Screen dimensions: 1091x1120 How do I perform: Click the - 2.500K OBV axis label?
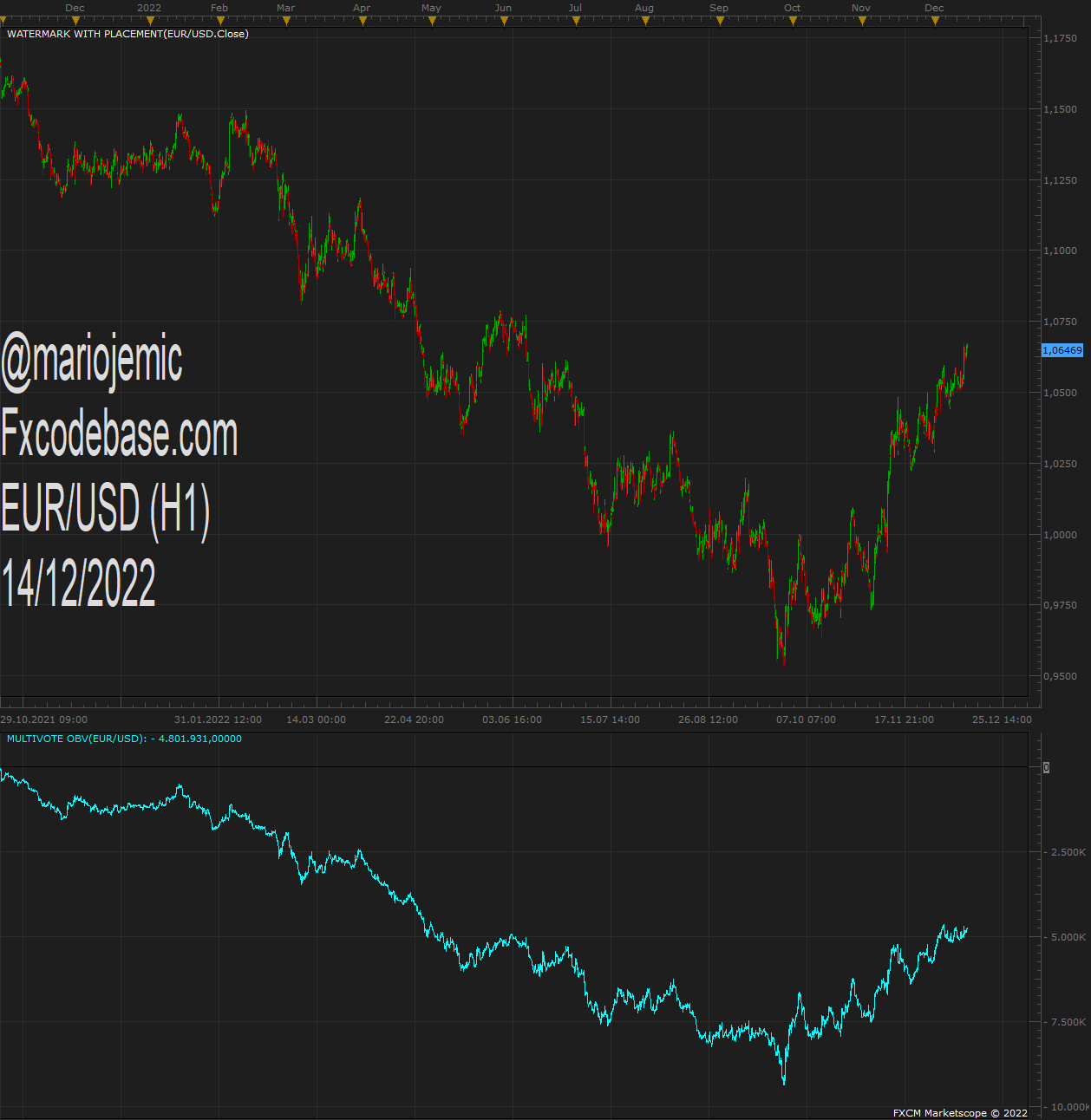(1065, 852)
